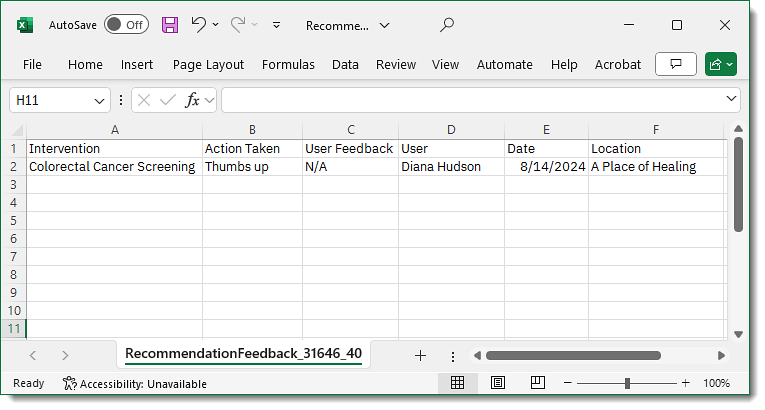765x410 pixels.
Task: Select the Acrobat tab
Action: tap(618, 64)
